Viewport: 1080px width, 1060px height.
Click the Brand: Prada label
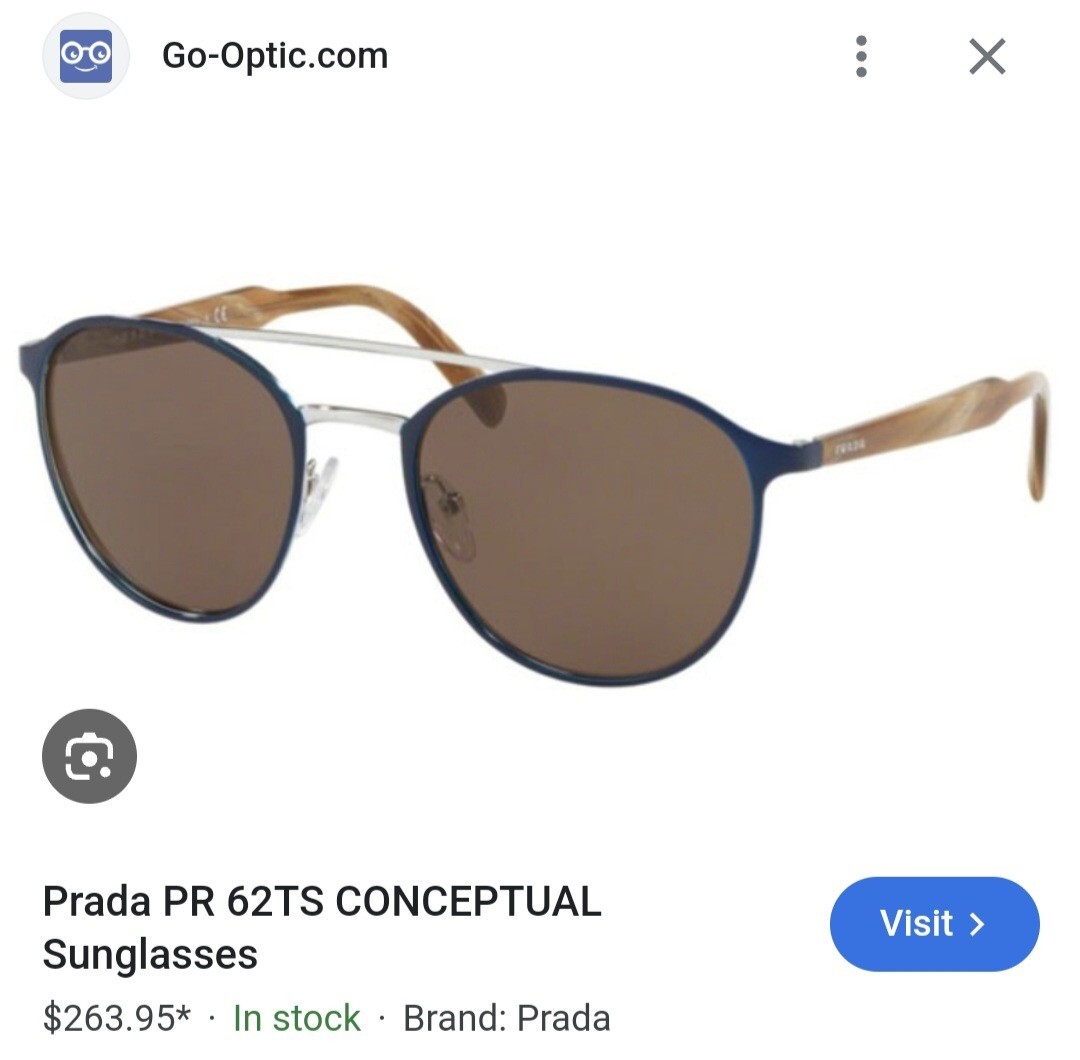tap(507, 1018)
